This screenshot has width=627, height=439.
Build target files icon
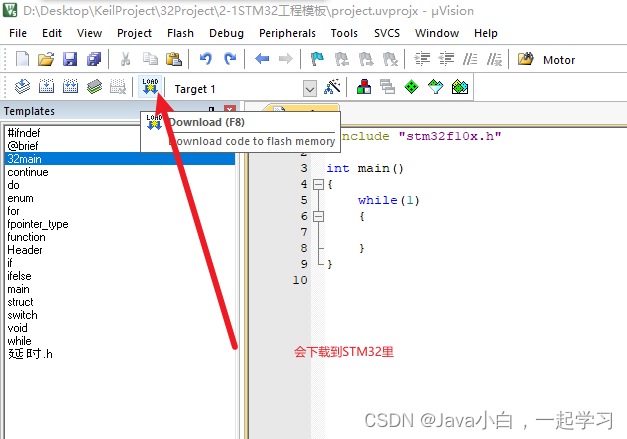click(x=46, y=86)
